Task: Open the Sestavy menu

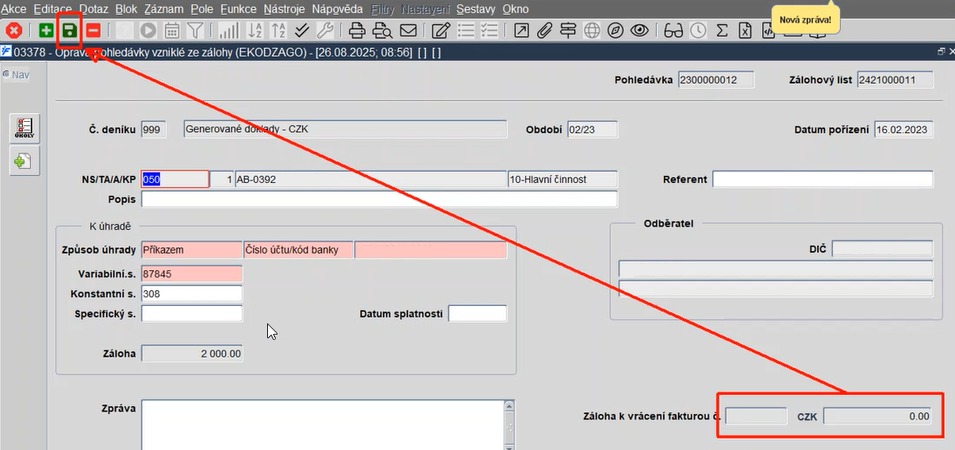Action: pos(476,9)
